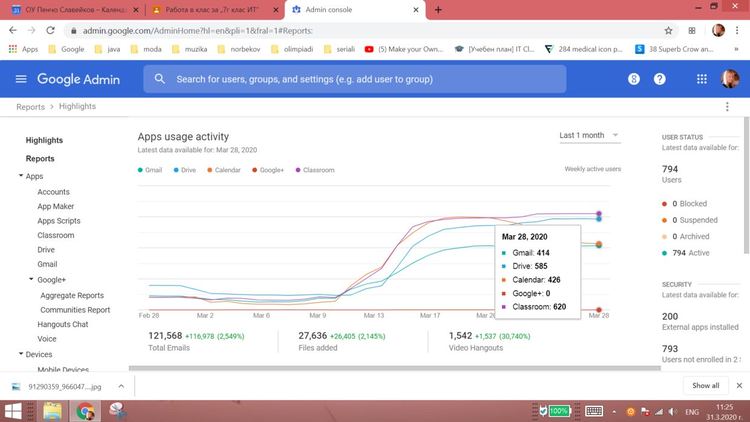Screen dimensions: 750x422
Task: Toggle Classroom series in chart legend
Action: tap(315, 170)
